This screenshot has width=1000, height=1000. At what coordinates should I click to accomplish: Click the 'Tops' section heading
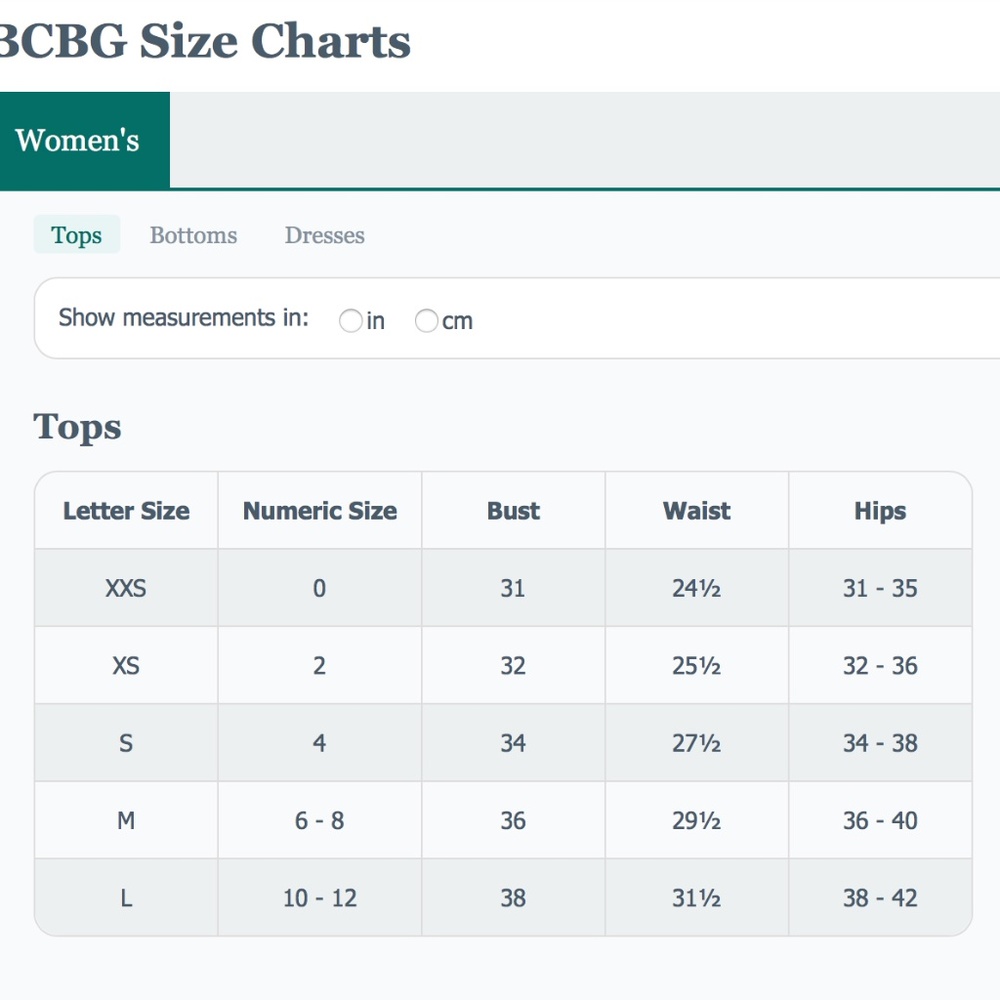tap(77, 427)
